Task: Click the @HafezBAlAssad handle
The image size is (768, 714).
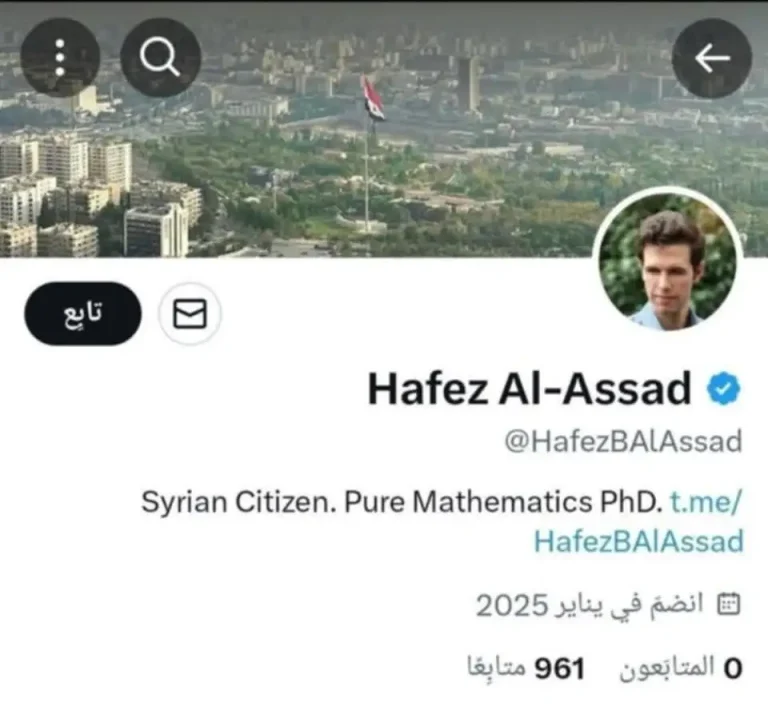Action: (x=624, y=442)
